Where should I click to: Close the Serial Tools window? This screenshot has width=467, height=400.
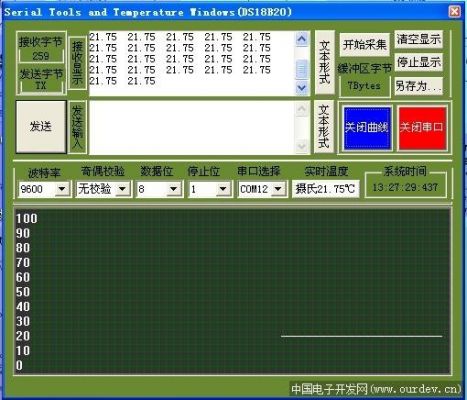click(454, 12)
